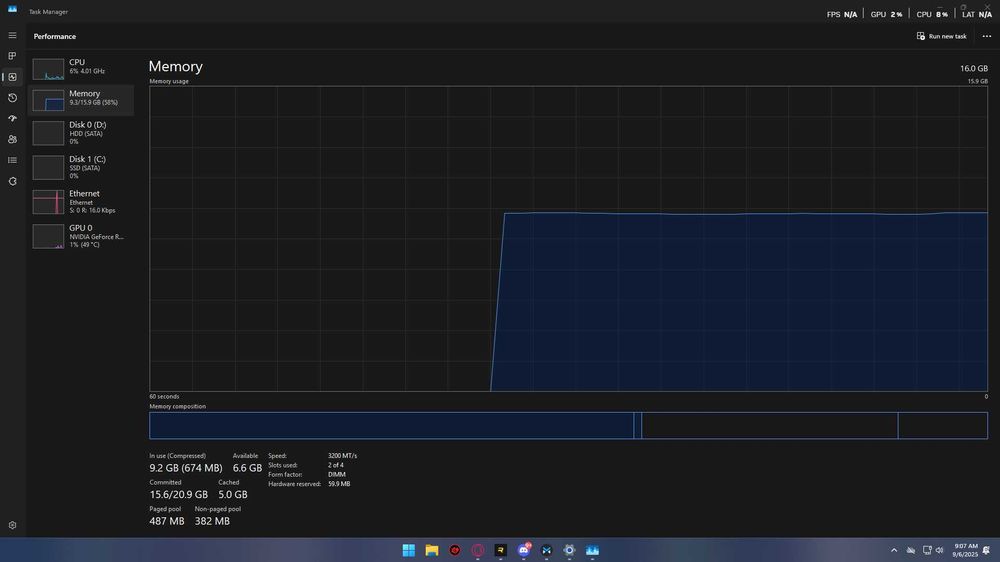Screen dimensions: 1000x562
Task: Select Disk 1 (C:) SSD item
Action: [x=81, y=168]
